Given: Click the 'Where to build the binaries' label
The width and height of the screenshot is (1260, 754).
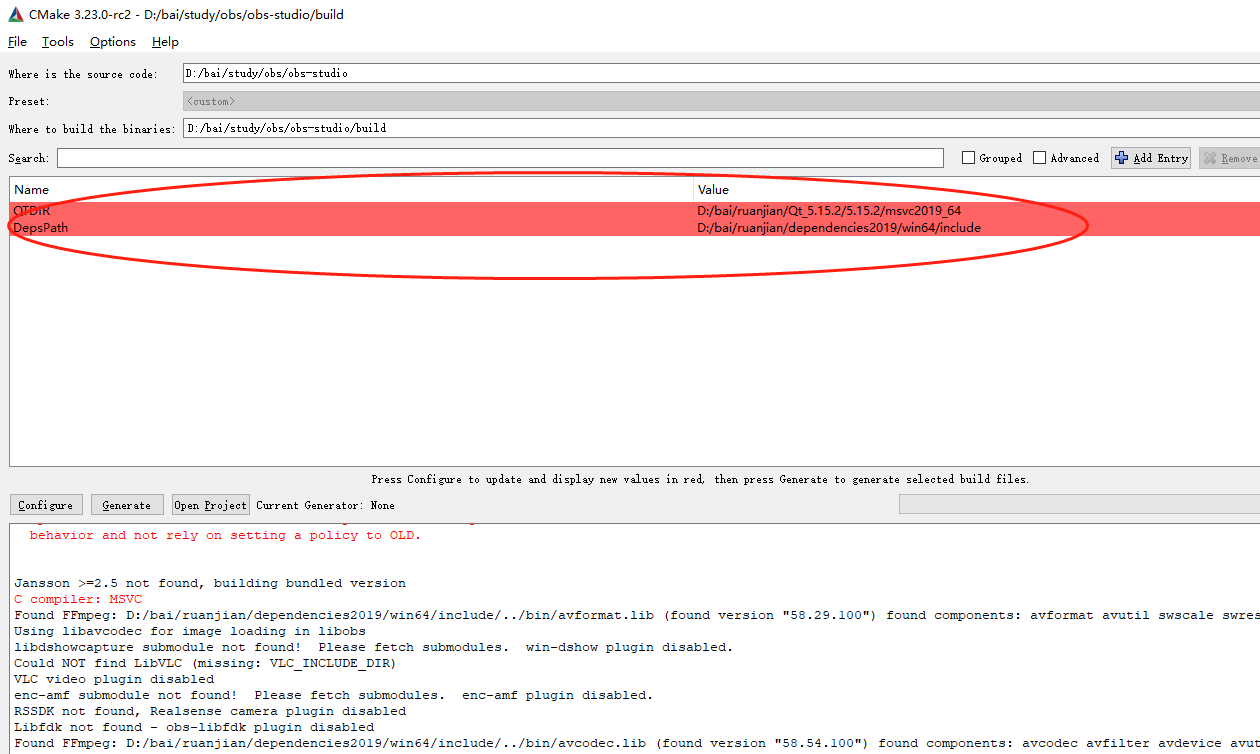Looking at the screenshot, I should click(92, 129).
